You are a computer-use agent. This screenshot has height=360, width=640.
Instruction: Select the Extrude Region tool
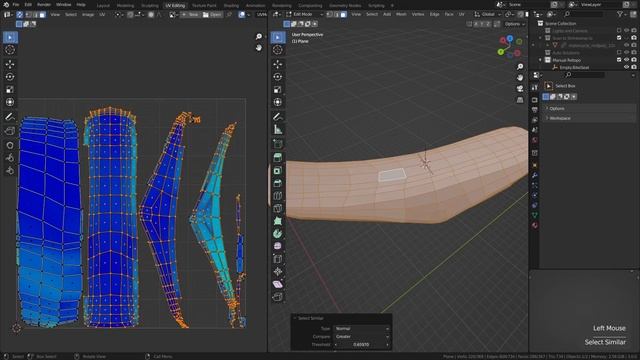click(278, 158)
